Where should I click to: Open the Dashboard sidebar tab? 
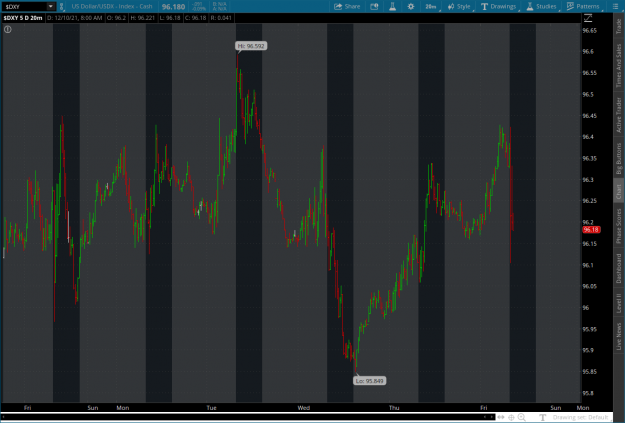click(x=619, y=268)
